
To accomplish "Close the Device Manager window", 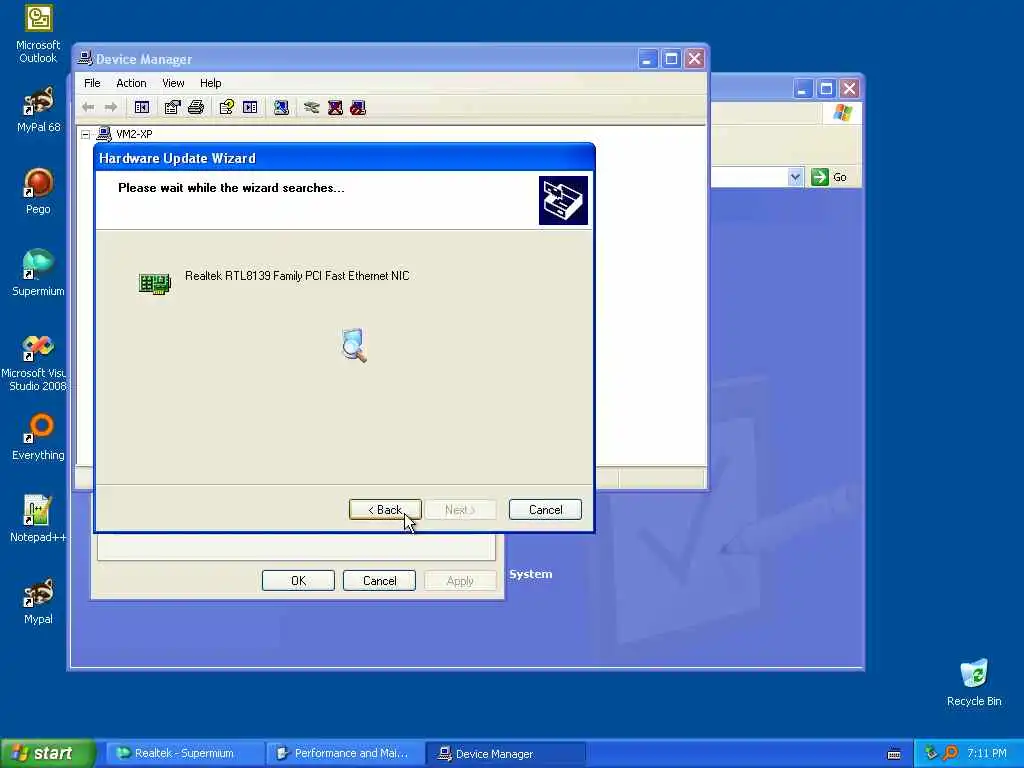I will [694, 59].
